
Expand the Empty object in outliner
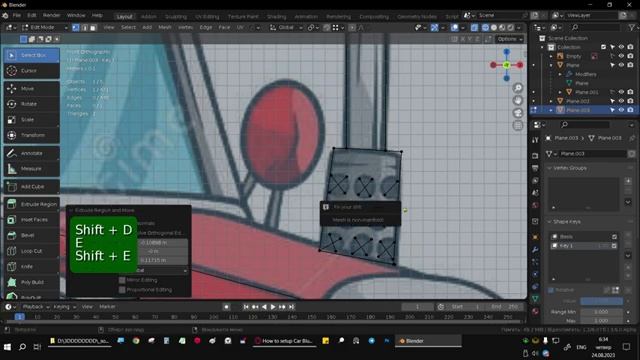[551, 56]
